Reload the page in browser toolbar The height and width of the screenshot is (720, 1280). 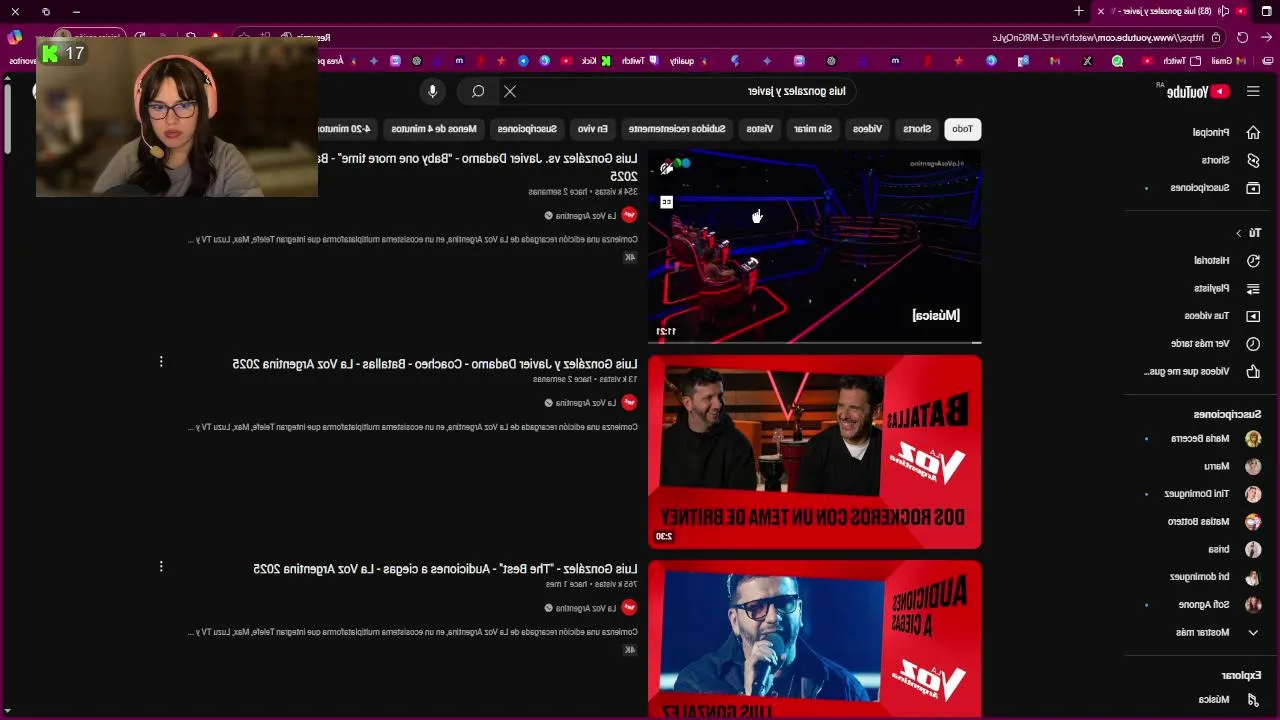coord(1242,37)
